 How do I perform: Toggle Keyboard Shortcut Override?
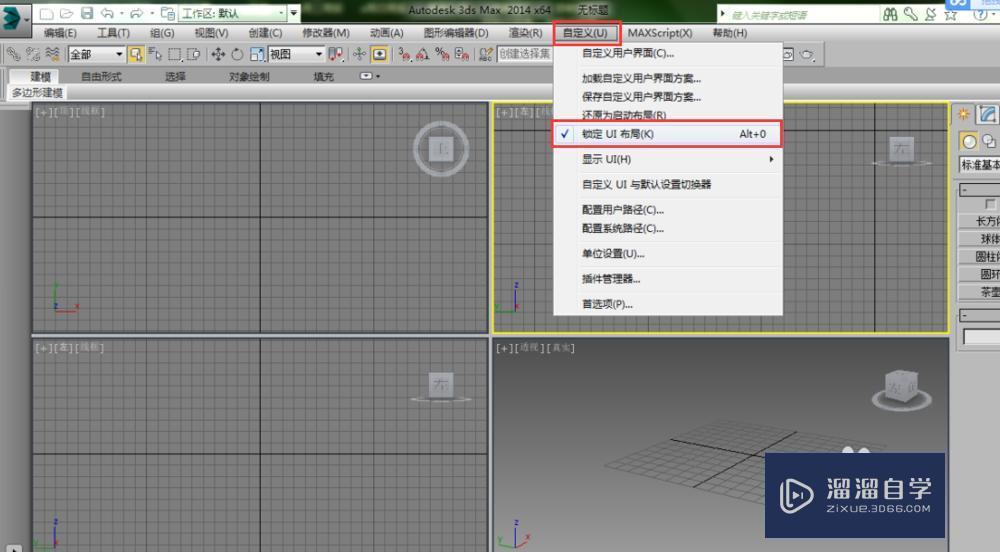(379, 54)
